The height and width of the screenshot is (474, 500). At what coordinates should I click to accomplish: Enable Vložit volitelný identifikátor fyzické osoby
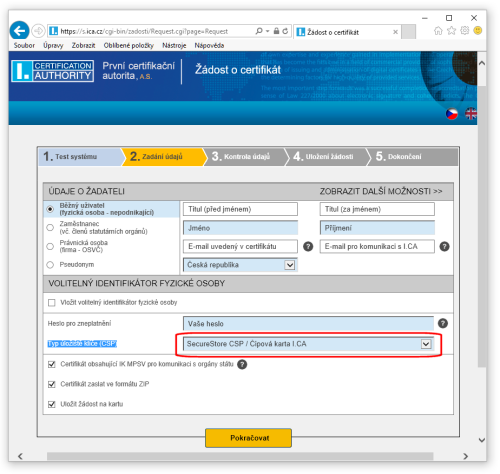52,303
